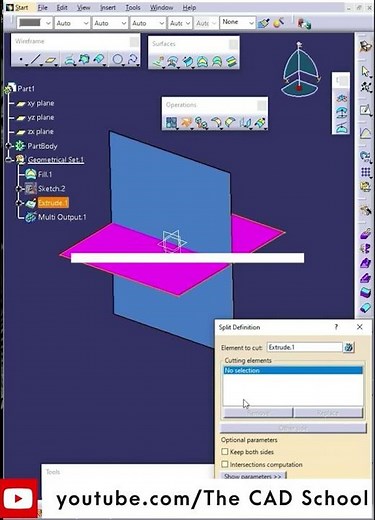The width and height of the screenshot is (375, 520).
Task: Open the Edit menu
Action: [x=62, y=7]
